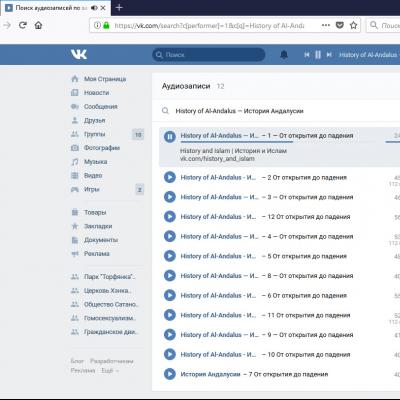Click the VK header Поиск search box
Viewport: 400px width, 400px height.
[209, 55]
